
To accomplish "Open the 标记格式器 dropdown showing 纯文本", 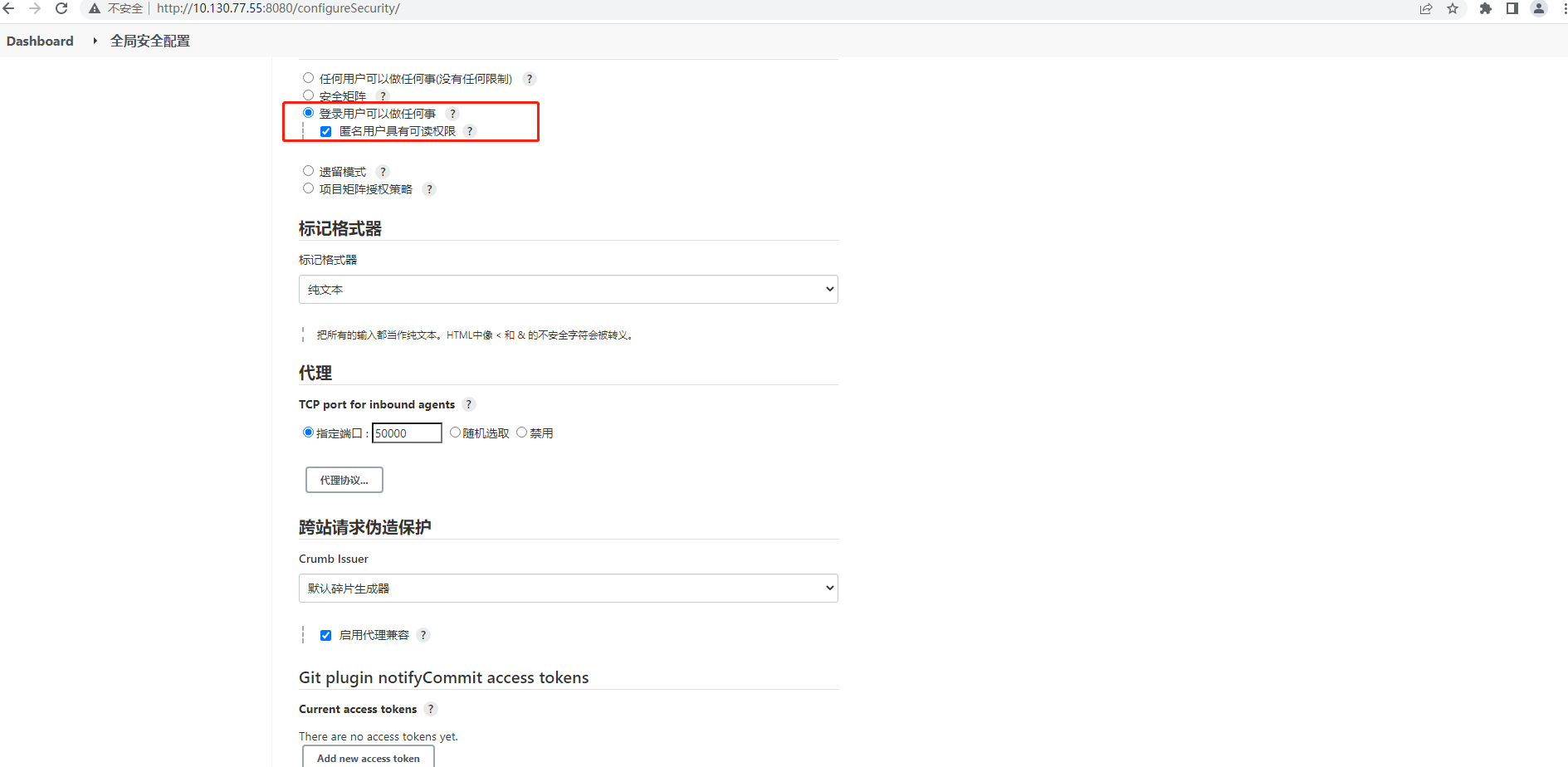I will [569, 290].
